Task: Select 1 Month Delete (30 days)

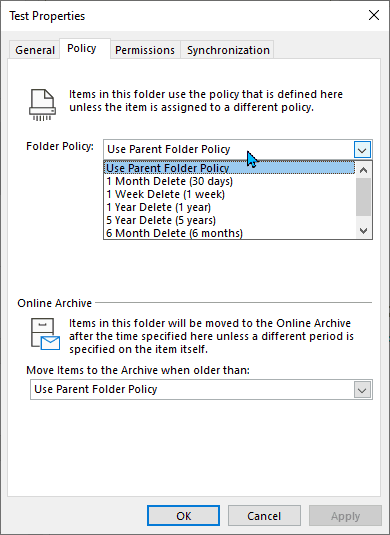Action: tap(229, 181)
